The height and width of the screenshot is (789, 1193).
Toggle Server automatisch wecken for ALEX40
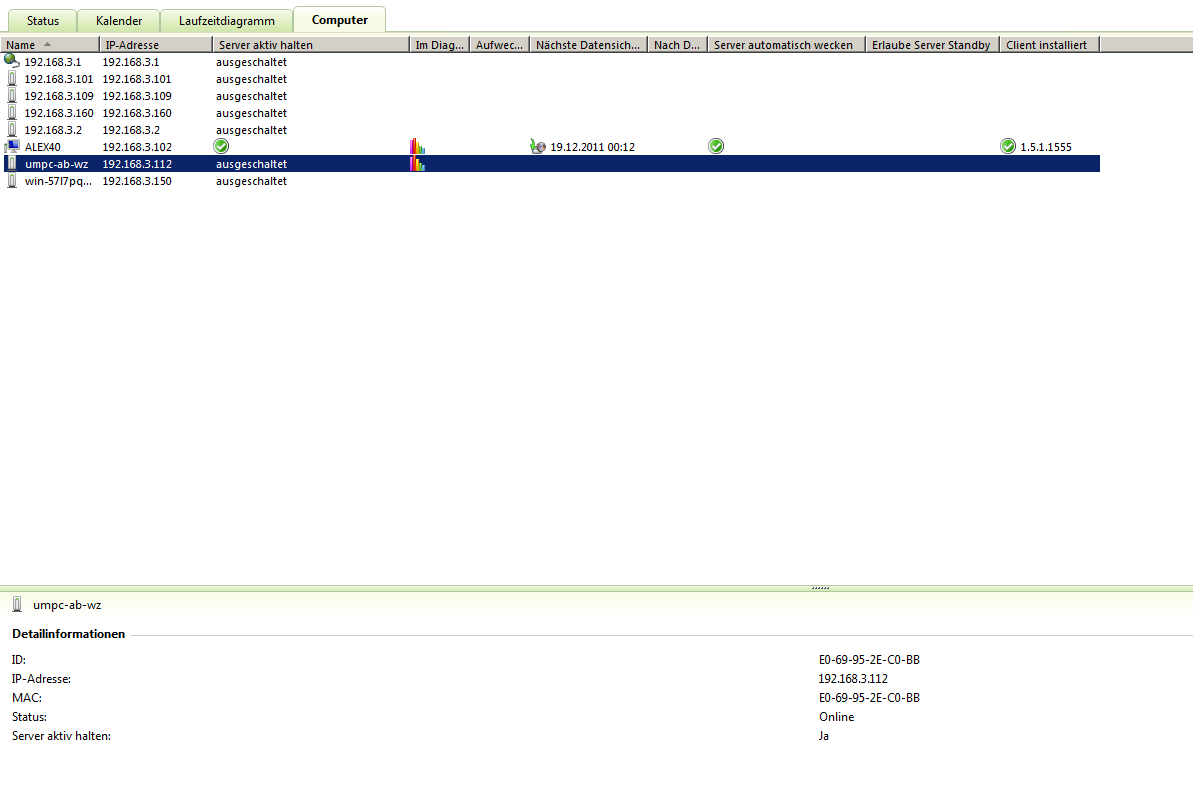click(x=716, y=146)
